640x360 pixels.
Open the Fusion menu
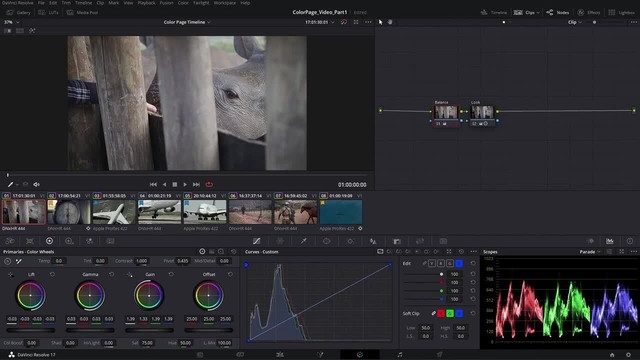(166, 3)
